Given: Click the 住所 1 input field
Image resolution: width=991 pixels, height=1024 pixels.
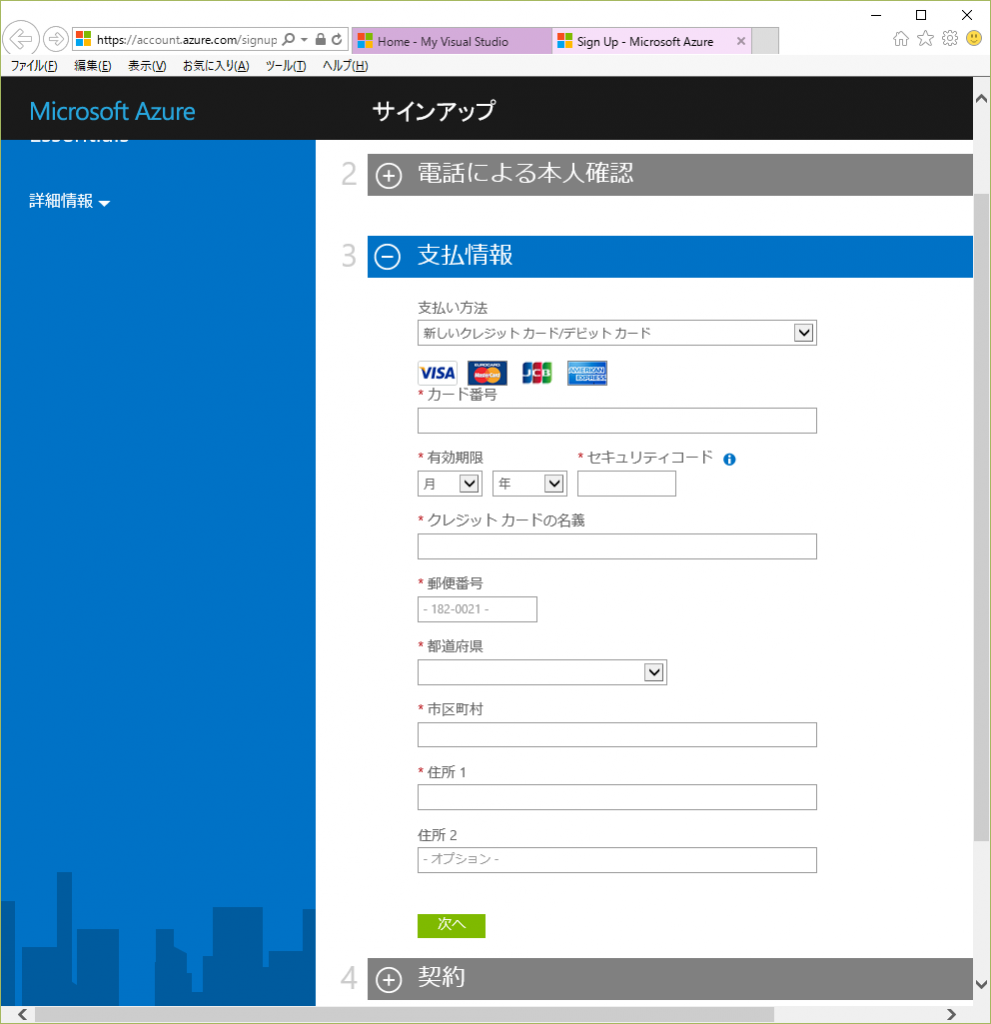Looking at the screenshot, I should pos(617,797).
